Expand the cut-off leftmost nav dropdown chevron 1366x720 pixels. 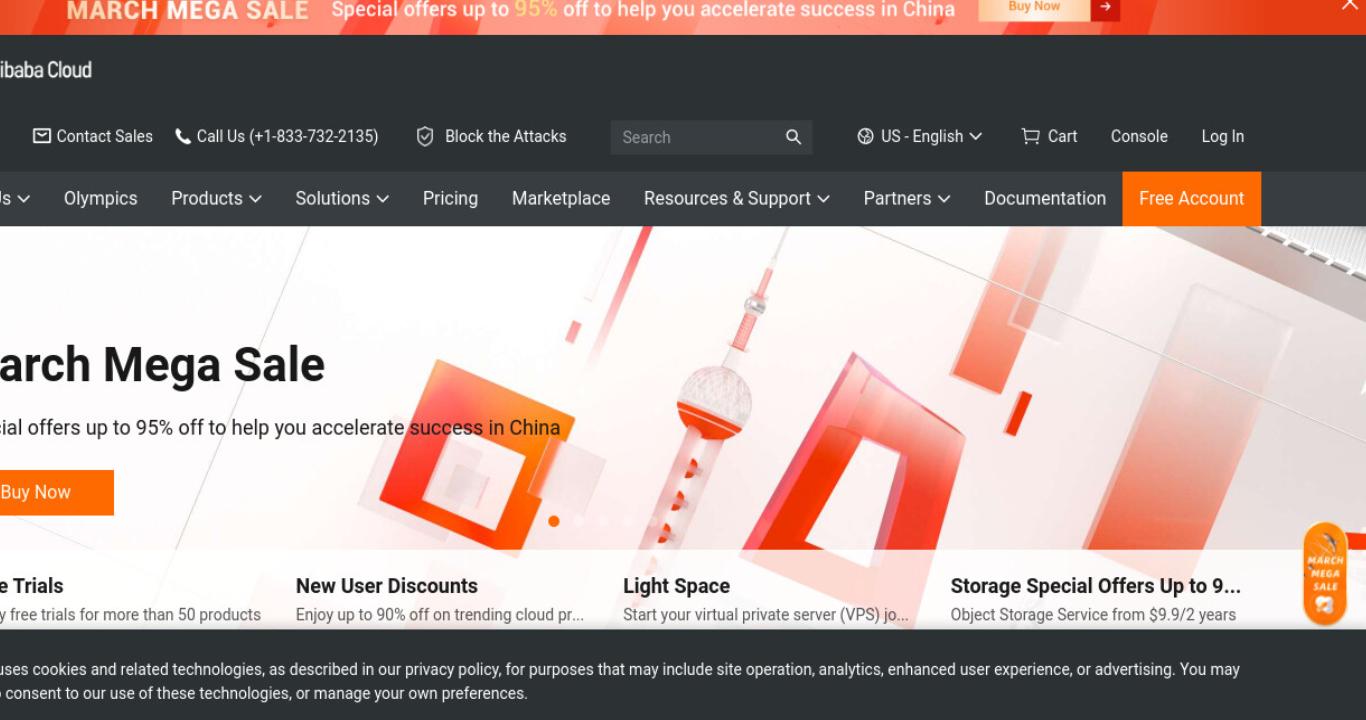pyautogui.click(x=23, y=199)
